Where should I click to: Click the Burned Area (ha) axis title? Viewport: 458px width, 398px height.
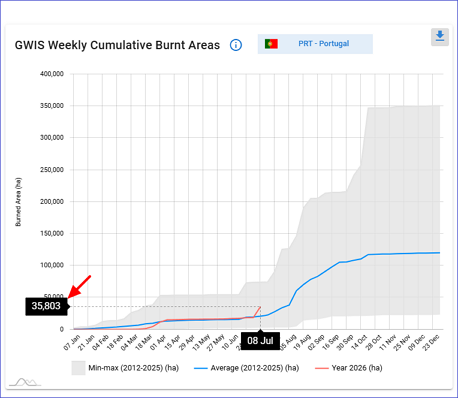tap(18, 202)
